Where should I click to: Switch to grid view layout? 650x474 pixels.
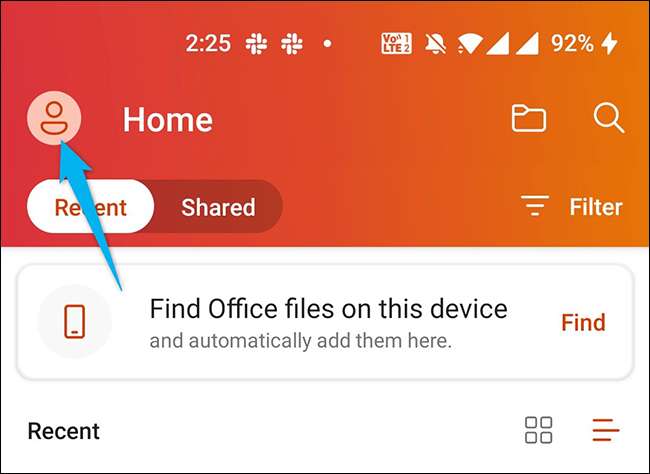538,430
